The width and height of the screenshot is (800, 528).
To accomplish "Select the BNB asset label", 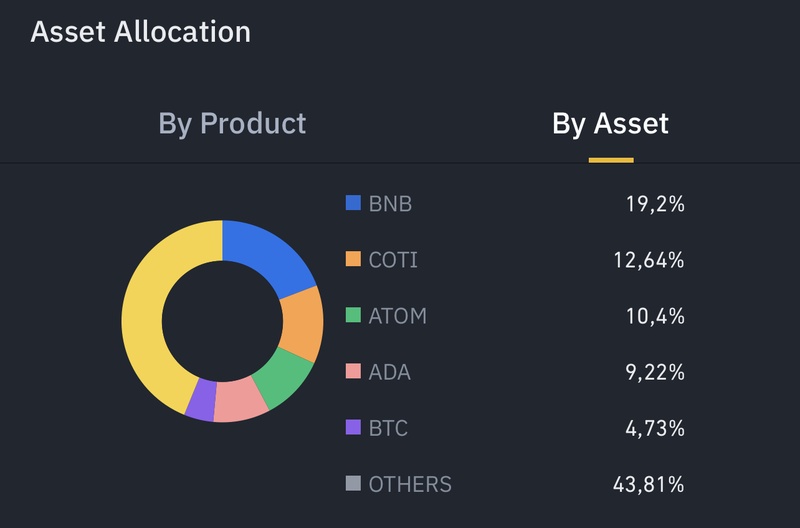I will coord(390,204).
